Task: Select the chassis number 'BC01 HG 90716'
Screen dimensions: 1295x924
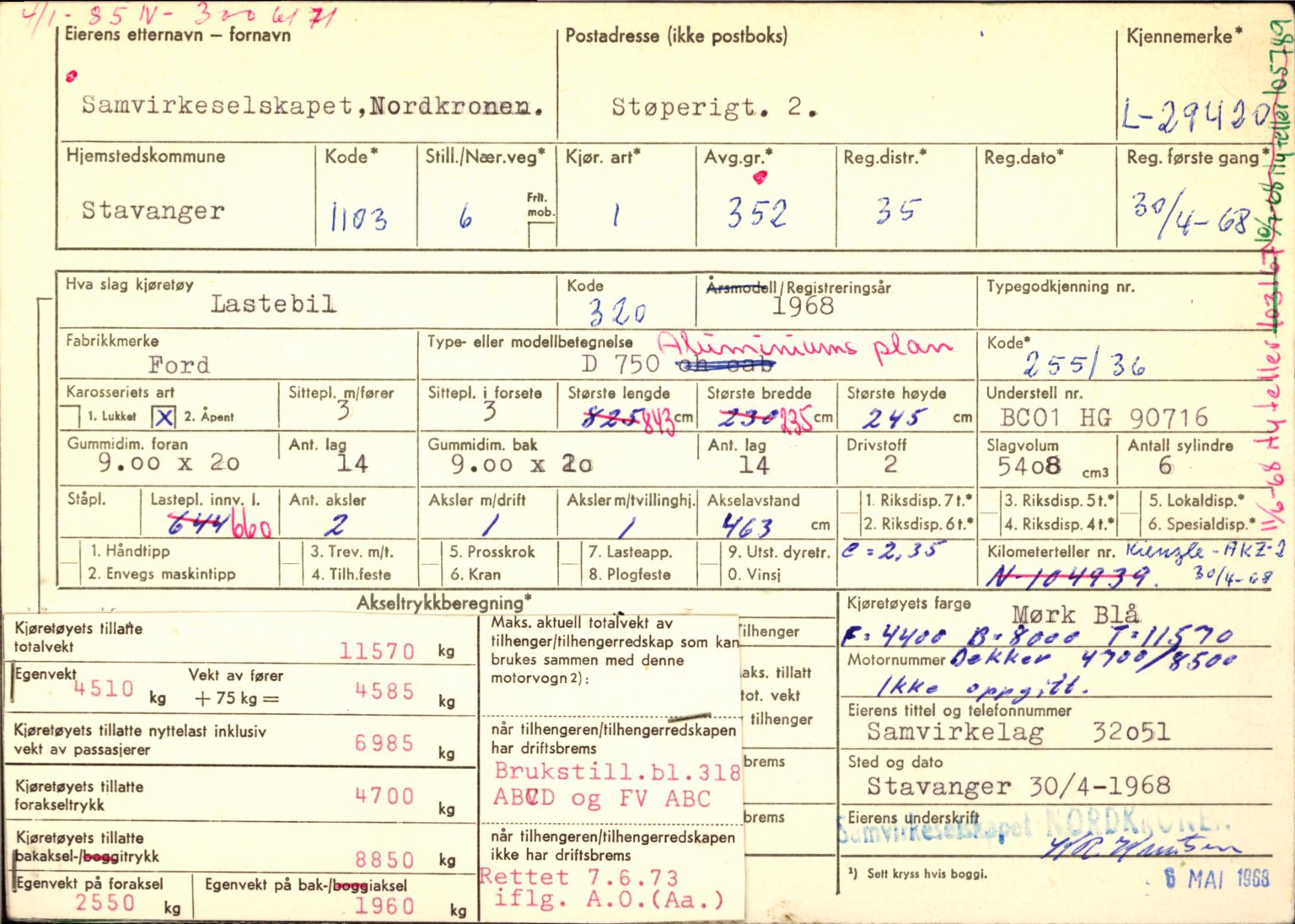Action: pos(1104,416)
